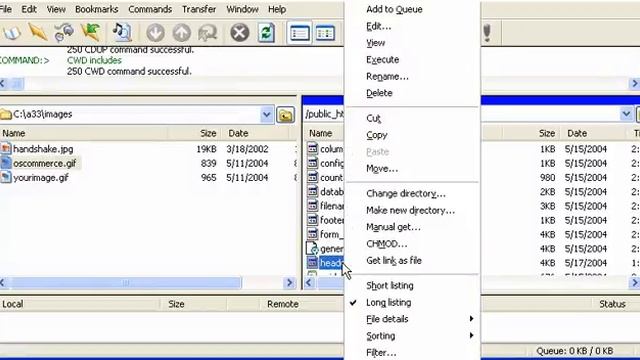Choose Rename... in context menu
This screenshot has width=640, height=360.
click(387, 76)
